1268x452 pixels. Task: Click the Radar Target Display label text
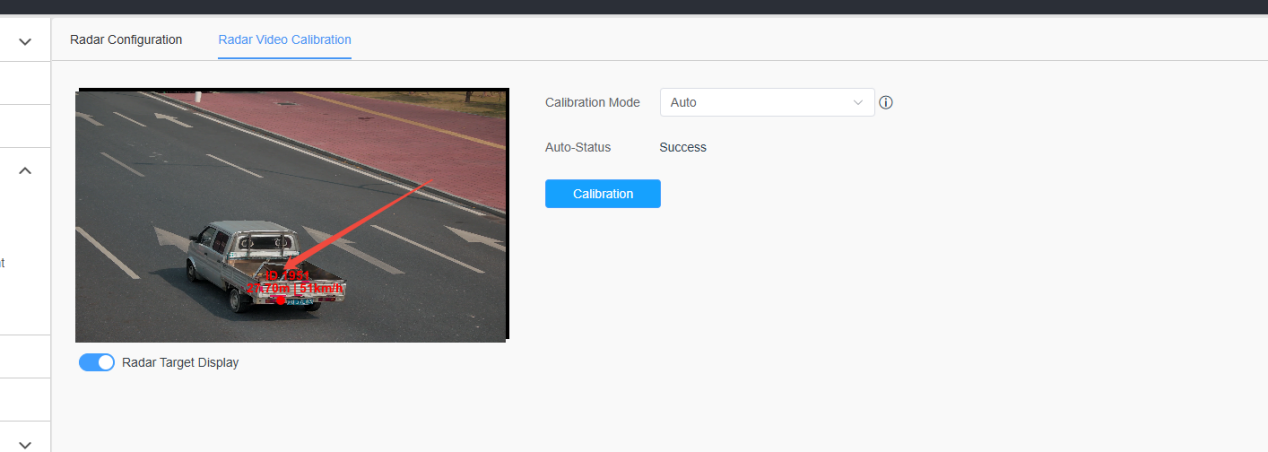(x=180, y=363)
